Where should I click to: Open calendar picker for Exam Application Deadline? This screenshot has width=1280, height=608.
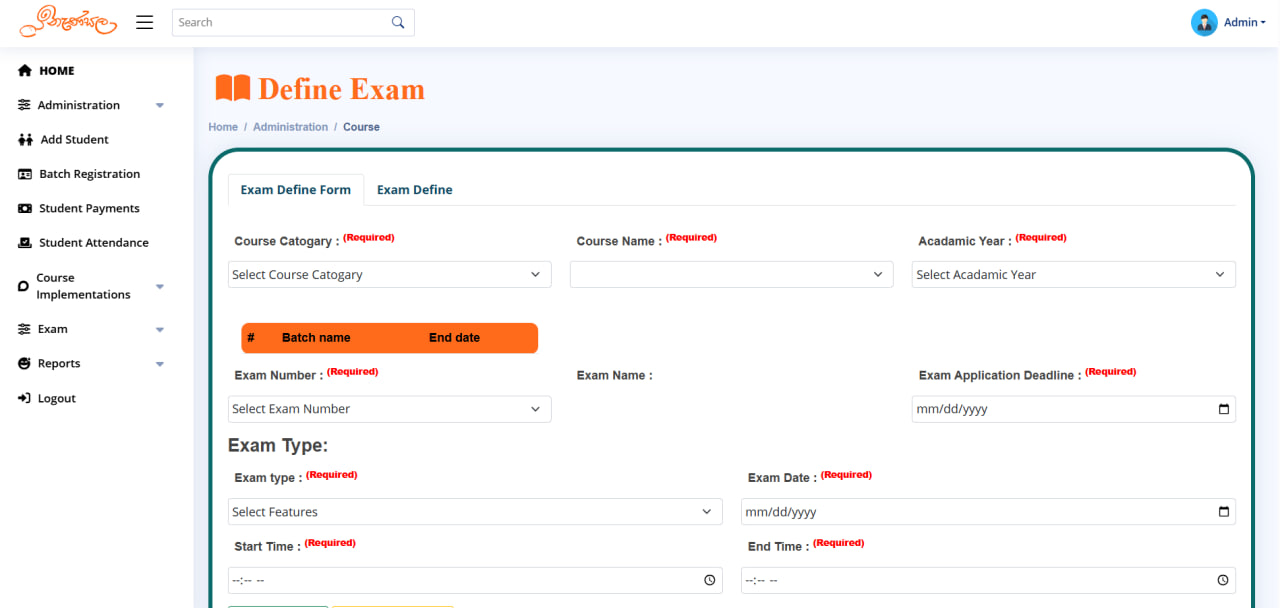click(1223, 409)
